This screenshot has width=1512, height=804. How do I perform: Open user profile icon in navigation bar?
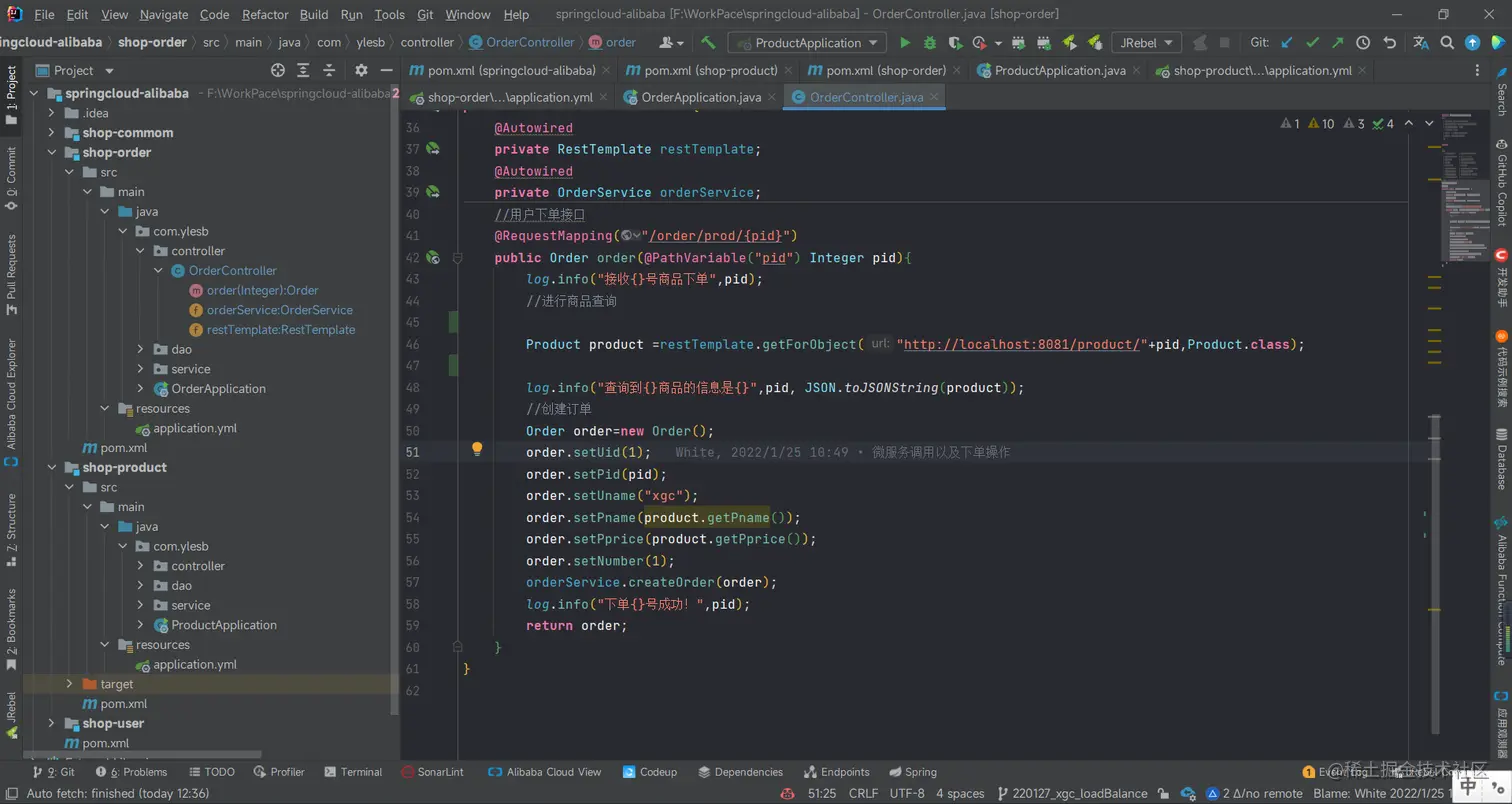[x=671, y=43]
